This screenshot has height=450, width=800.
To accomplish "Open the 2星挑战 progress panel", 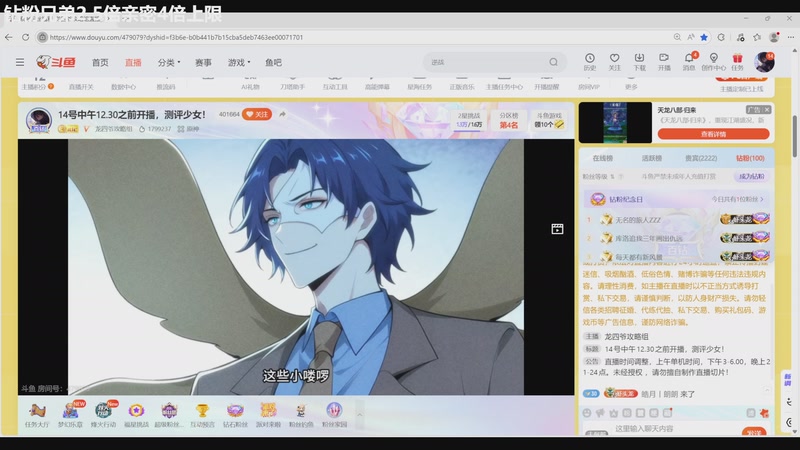I will pos(469,120).
